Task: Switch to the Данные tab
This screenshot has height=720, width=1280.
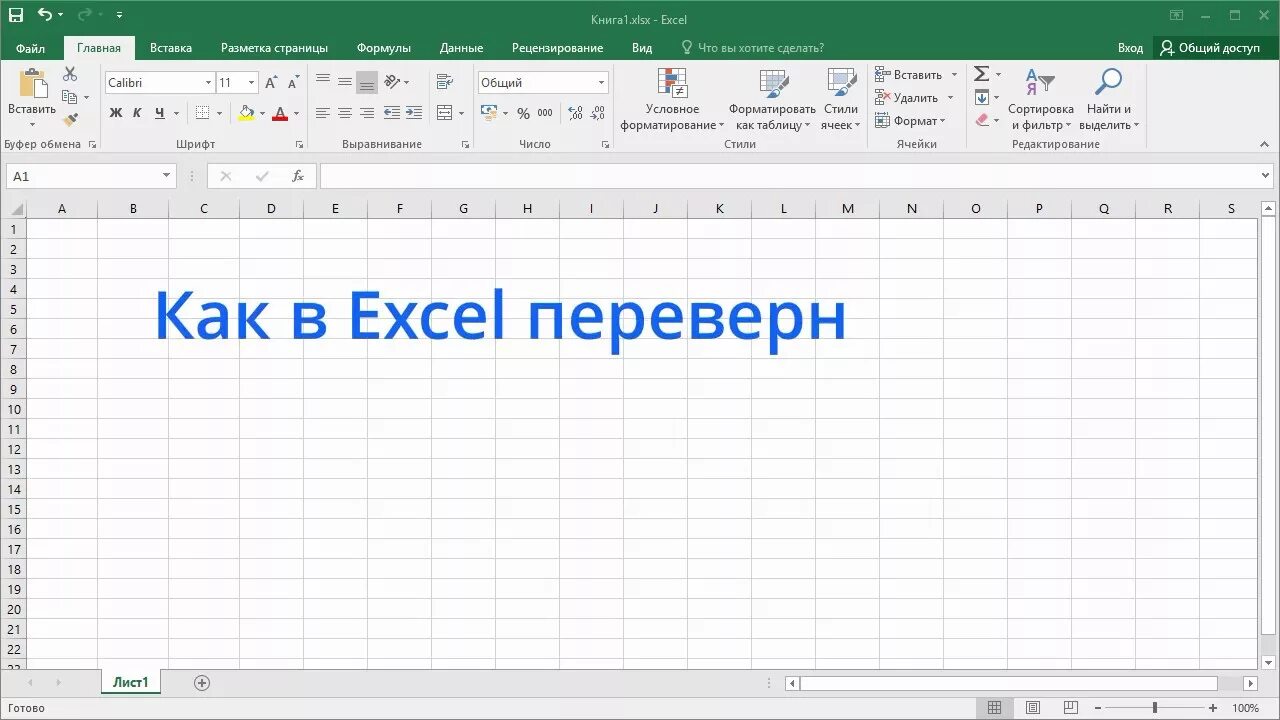Action: point(461,48)
